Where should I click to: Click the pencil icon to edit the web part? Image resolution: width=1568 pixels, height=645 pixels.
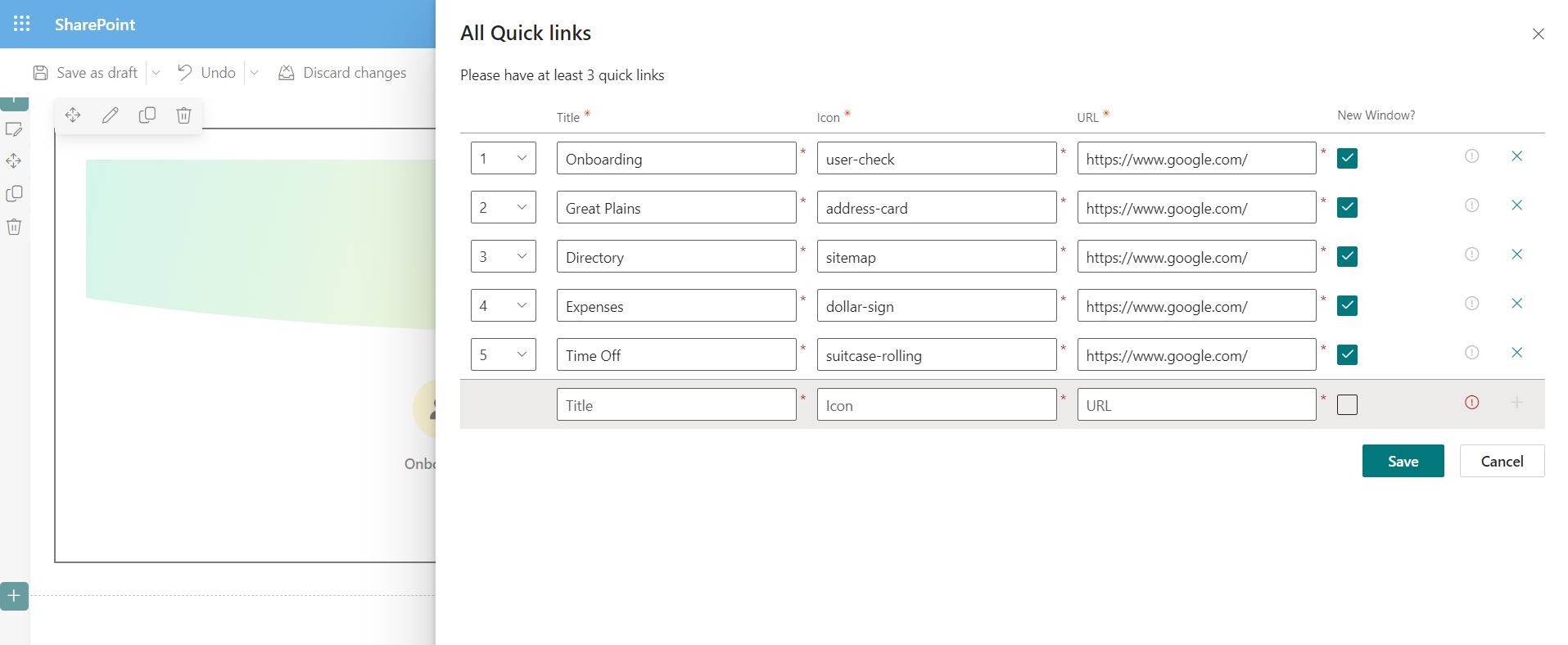pos(110,115)
